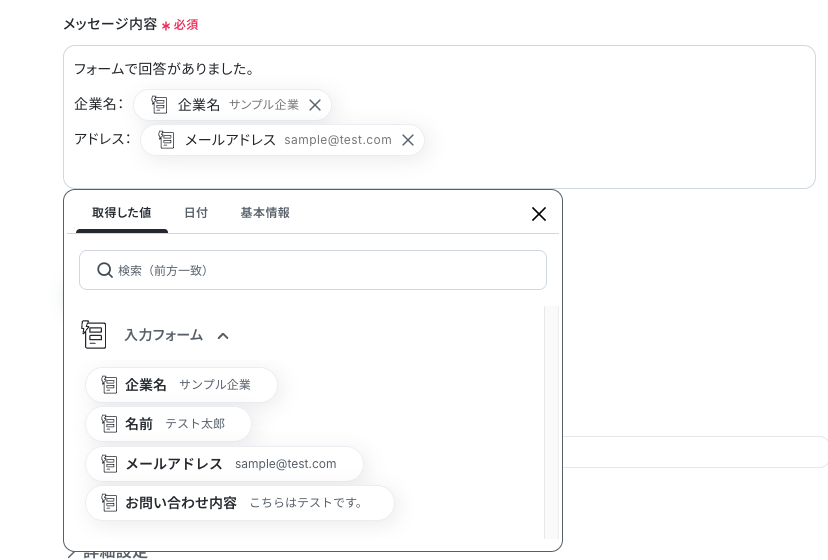Focus the 検索（前方一致） search field
This screenshot has width=828, height=560.
click(x=313, y=270)
